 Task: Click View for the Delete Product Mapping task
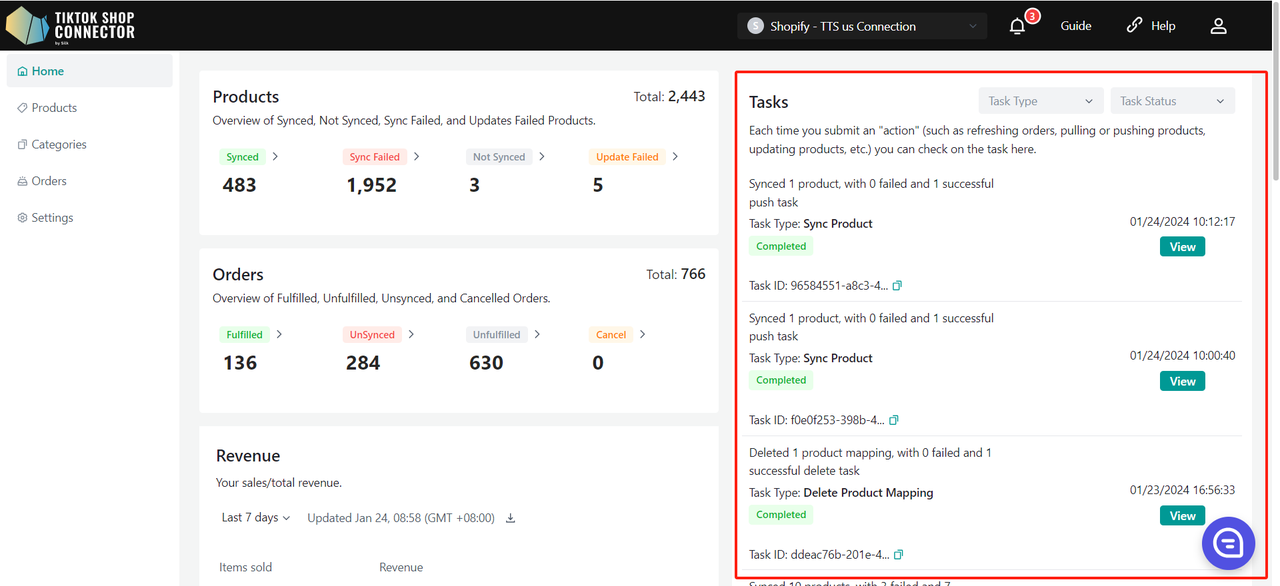click(1182, 516)
